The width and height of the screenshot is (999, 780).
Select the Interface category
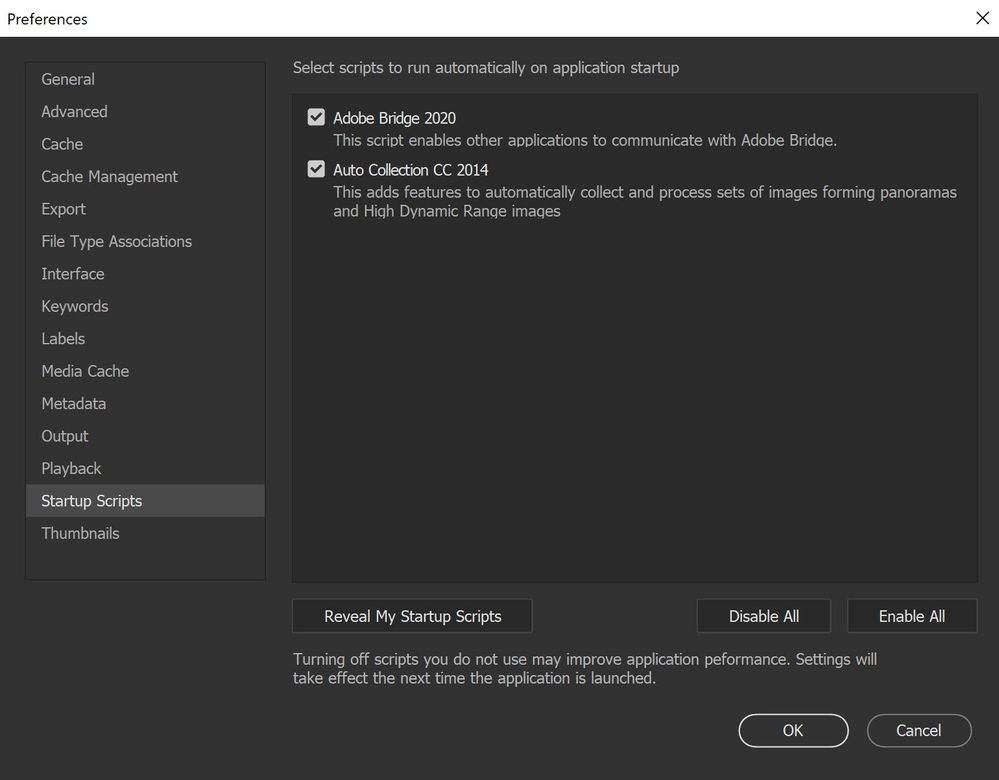point(145,274)
